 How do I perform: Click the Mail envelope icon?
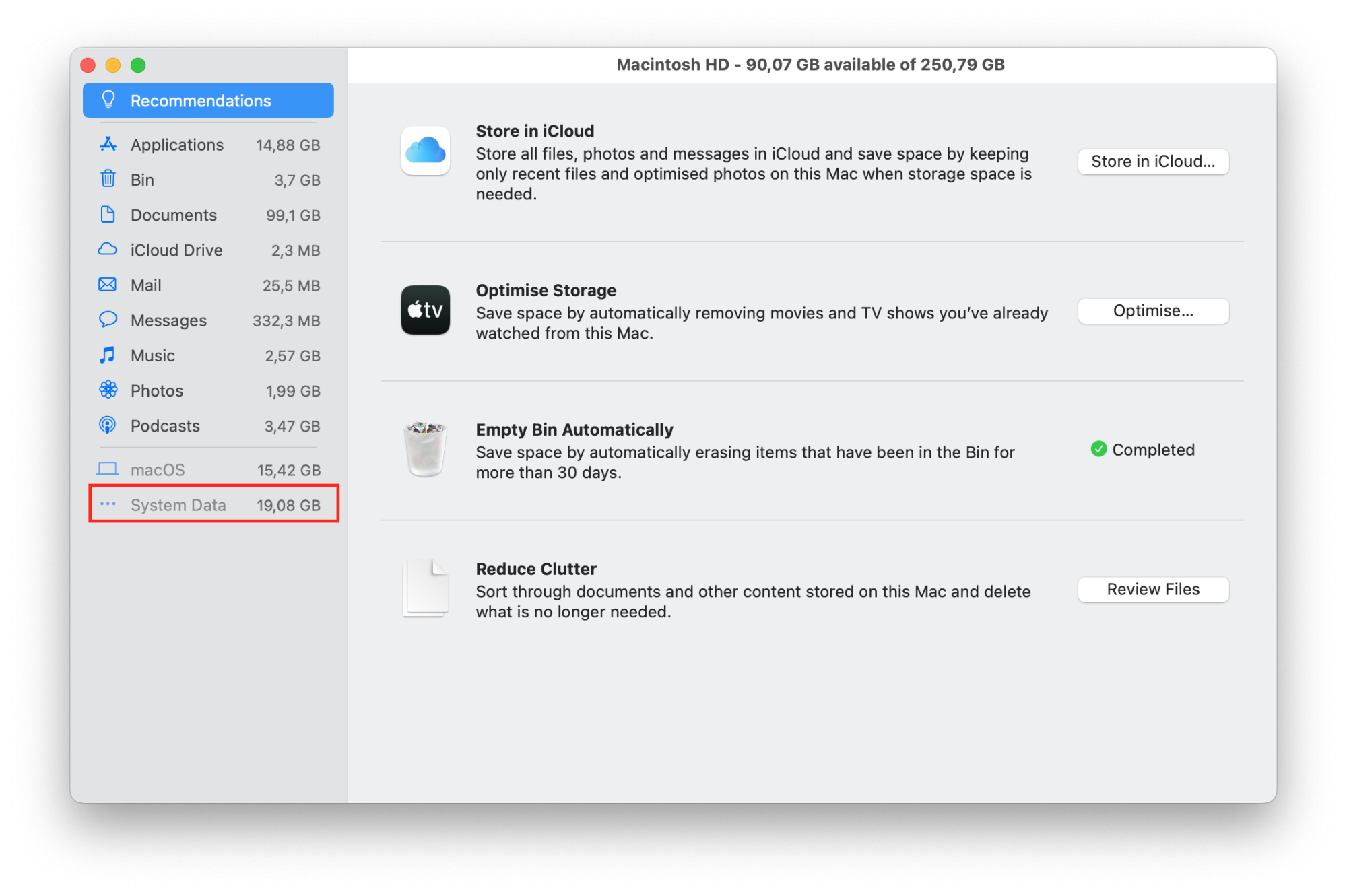[x=108, y=285]
